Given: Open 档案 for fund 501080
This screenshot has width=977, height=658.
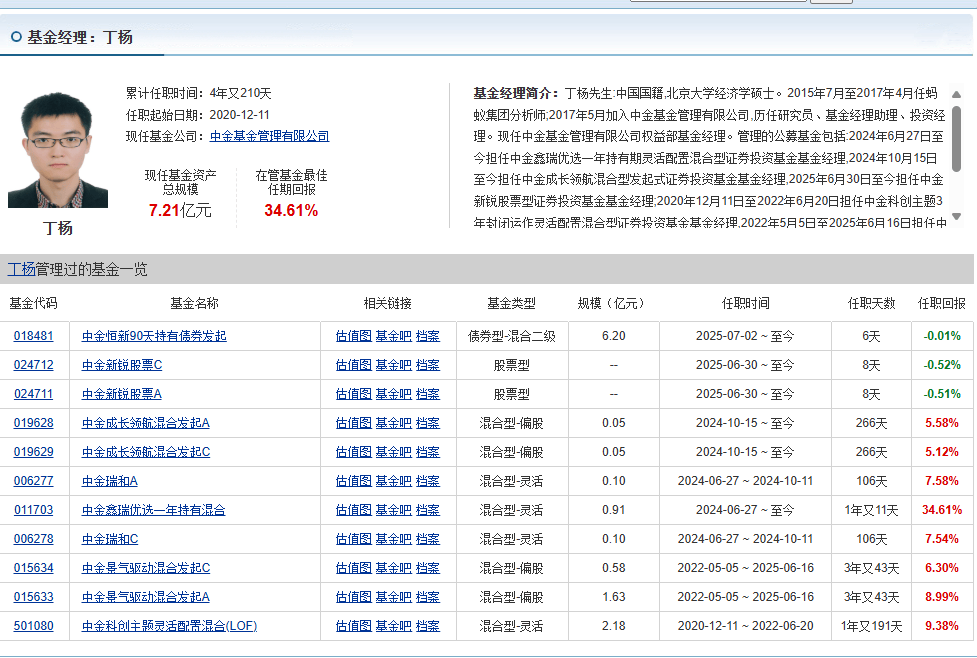Looking at the screenshot, I should (427, 626).
